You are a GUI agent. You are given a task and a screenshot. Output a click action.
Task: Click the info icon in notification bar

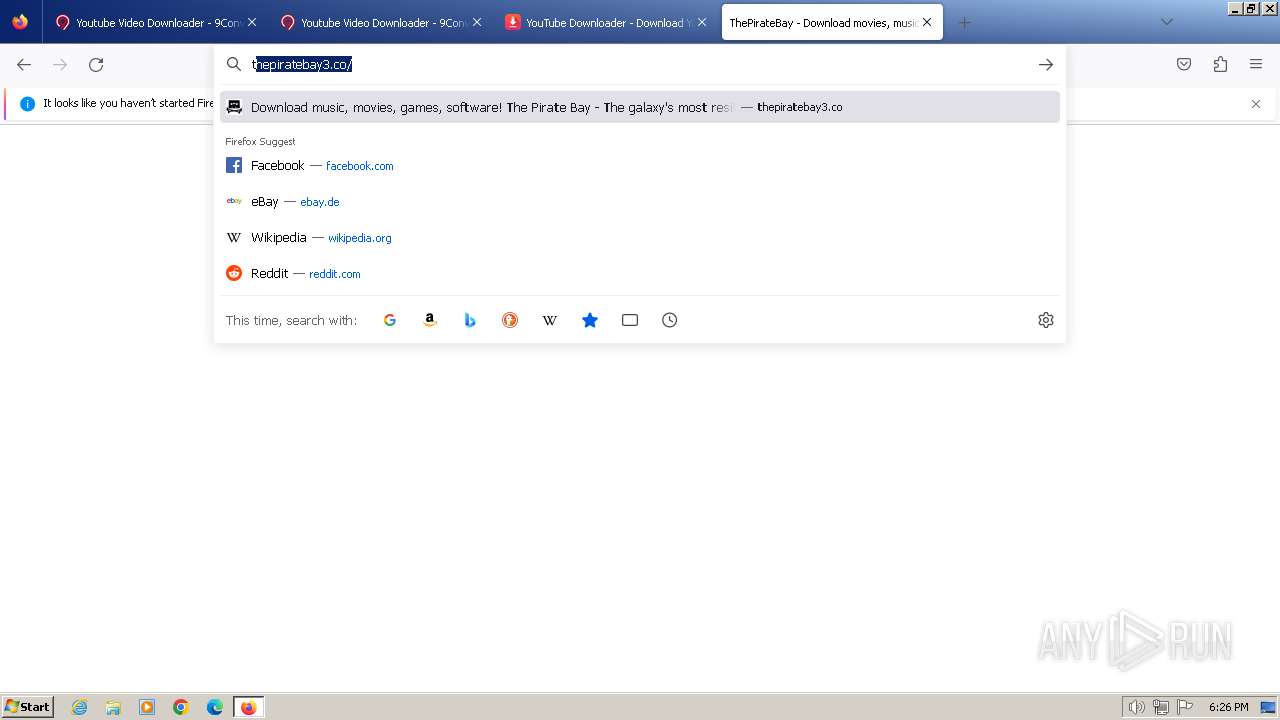pos(27,104)
